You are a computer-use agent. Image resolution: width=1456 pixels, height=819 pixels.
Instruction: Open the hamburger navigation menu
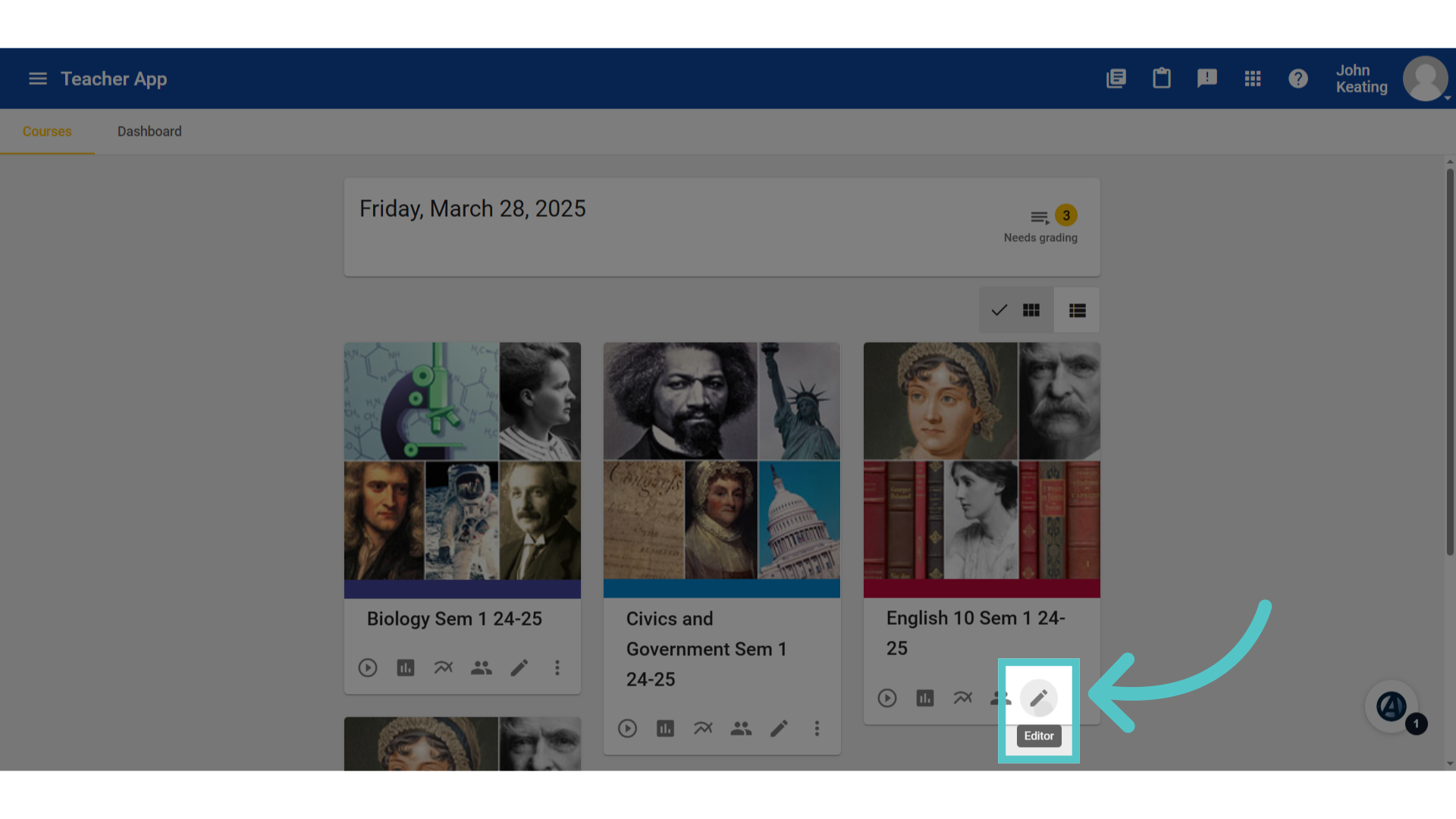point(38,79)
